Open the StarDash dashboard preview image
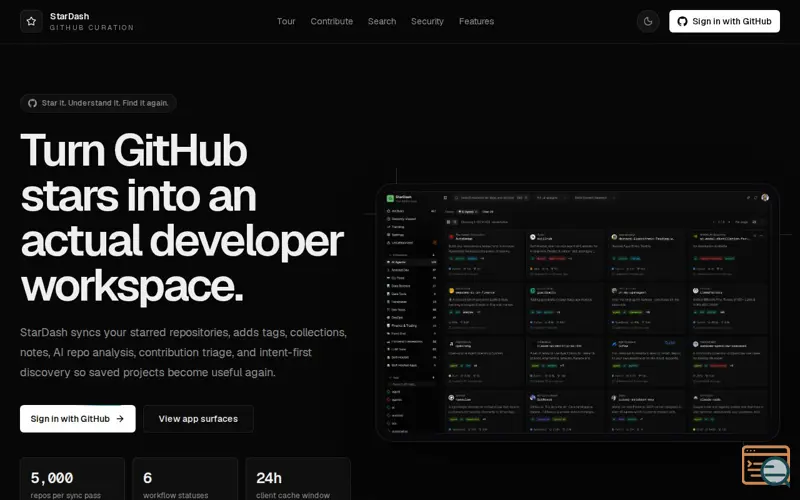800x500 pixels. [x=578, y=312]
